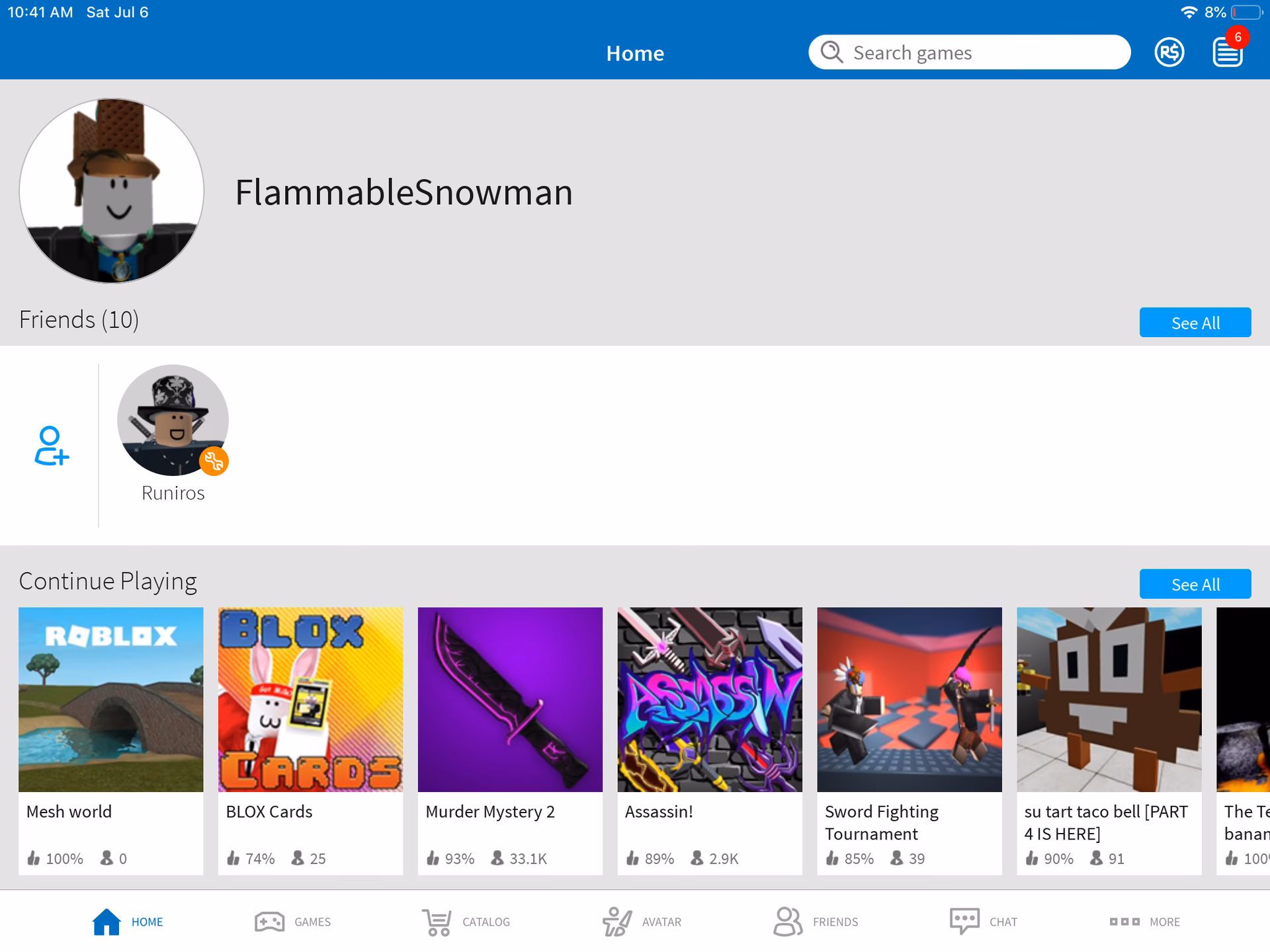This screenshot has height=952, width=1270.
Task: Click the orange in-game badge on Runiros
Action: pos(215,461)
